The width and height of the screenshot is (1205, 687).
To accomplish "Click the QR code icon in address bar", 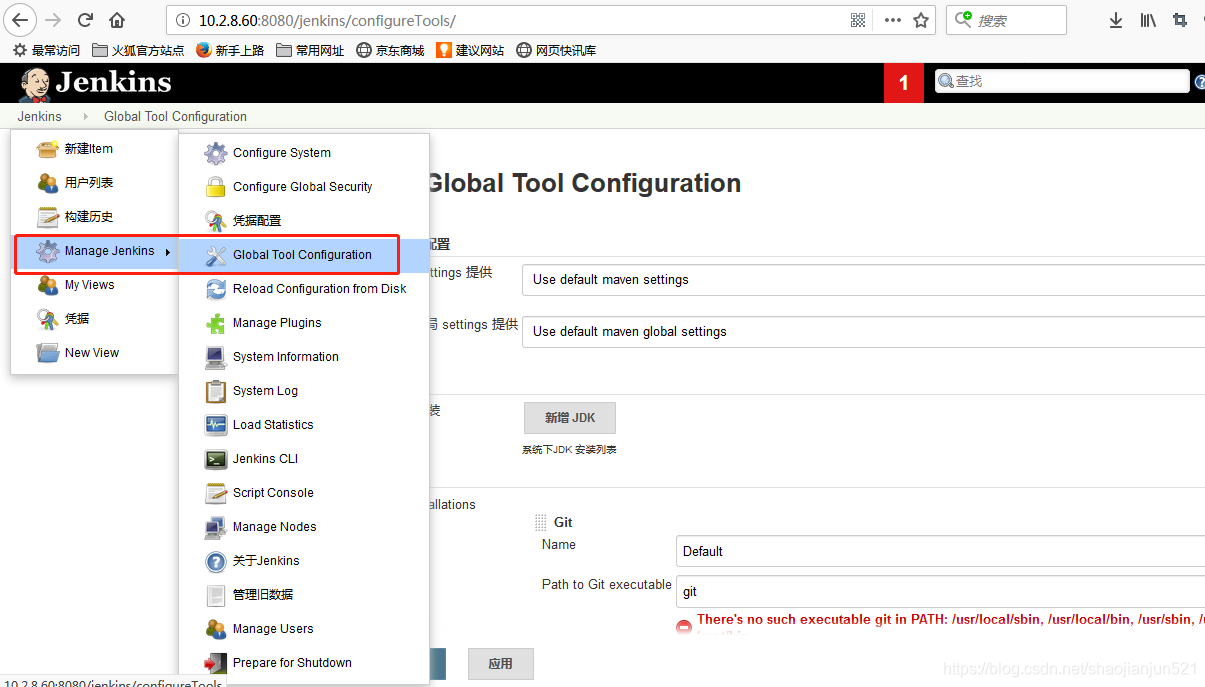I will 858,20.
